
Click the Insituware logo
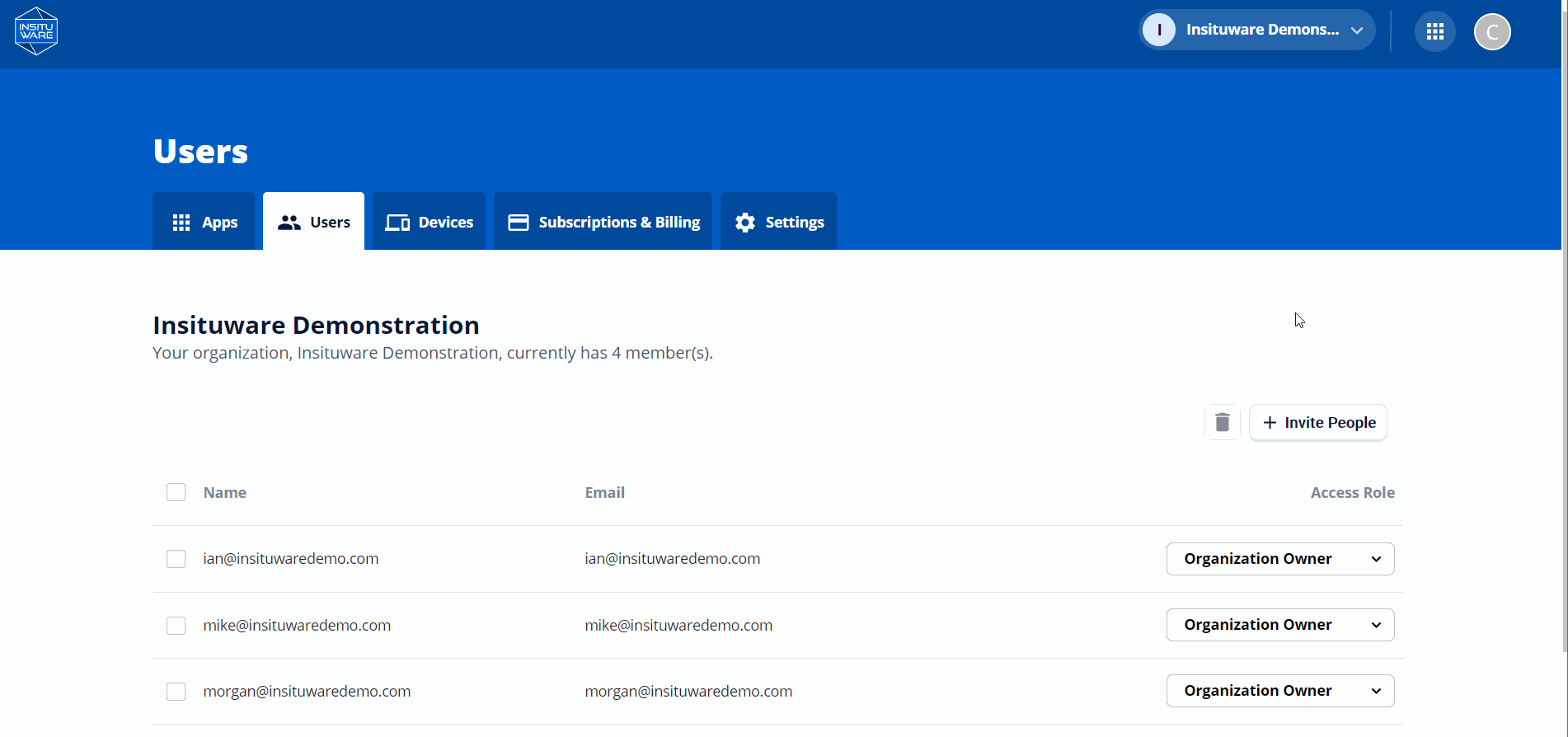point(36,31)
